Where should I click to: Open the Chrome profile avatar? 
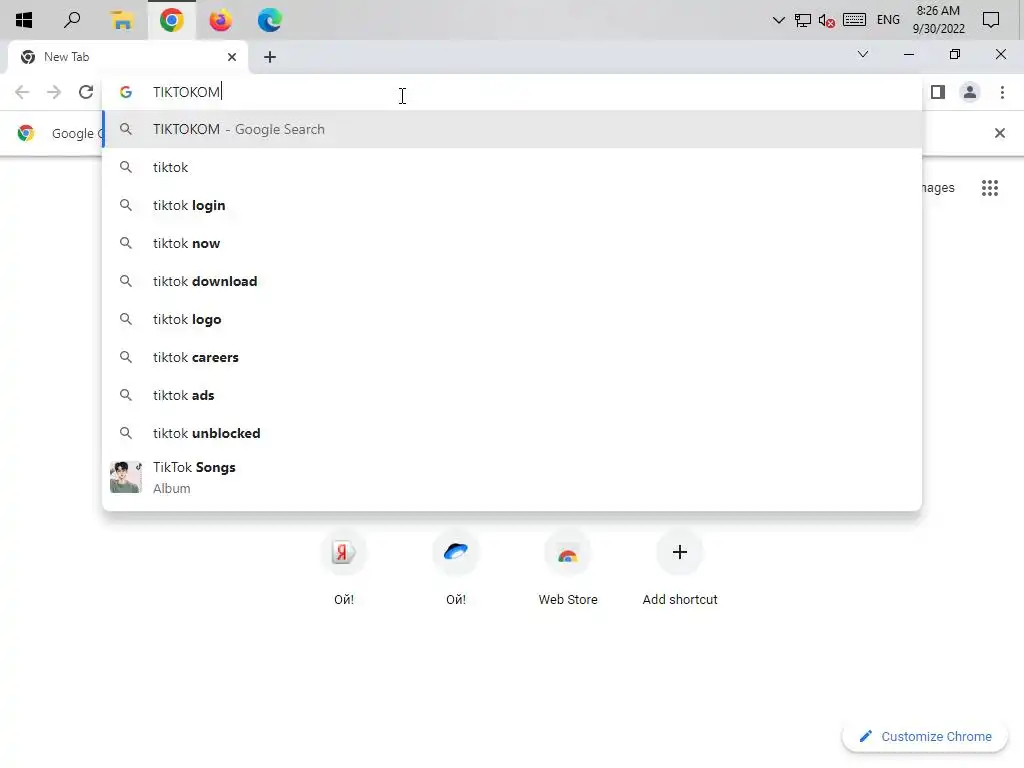970,92
